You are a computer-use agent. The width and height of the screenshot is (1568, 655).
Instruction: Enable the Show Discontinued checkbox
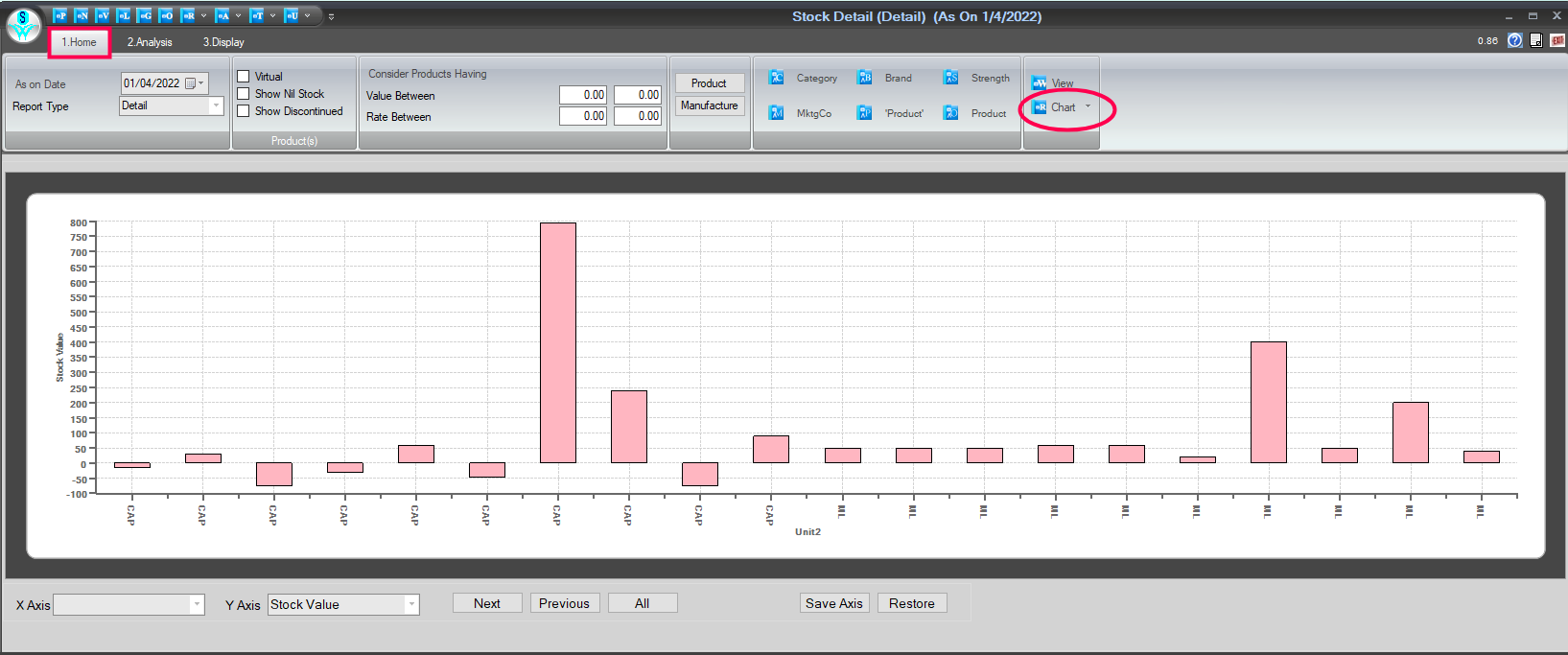[244, 111]
